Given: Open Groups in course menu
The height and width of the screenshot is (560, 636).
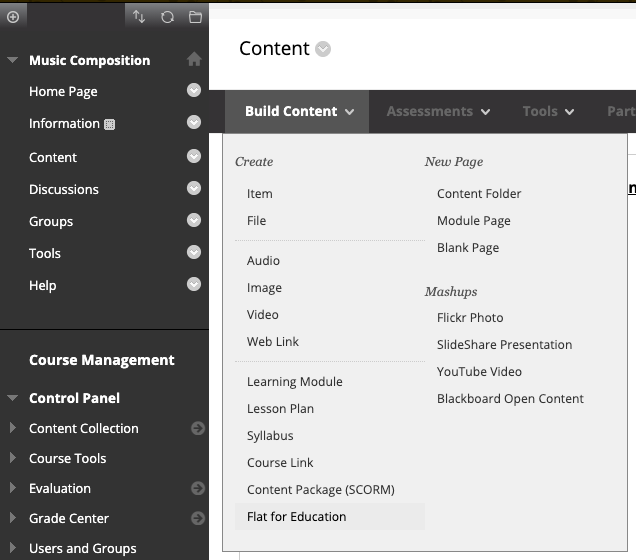Looking at the screenshot, I should pyautogui.click(x=51, y=222).
